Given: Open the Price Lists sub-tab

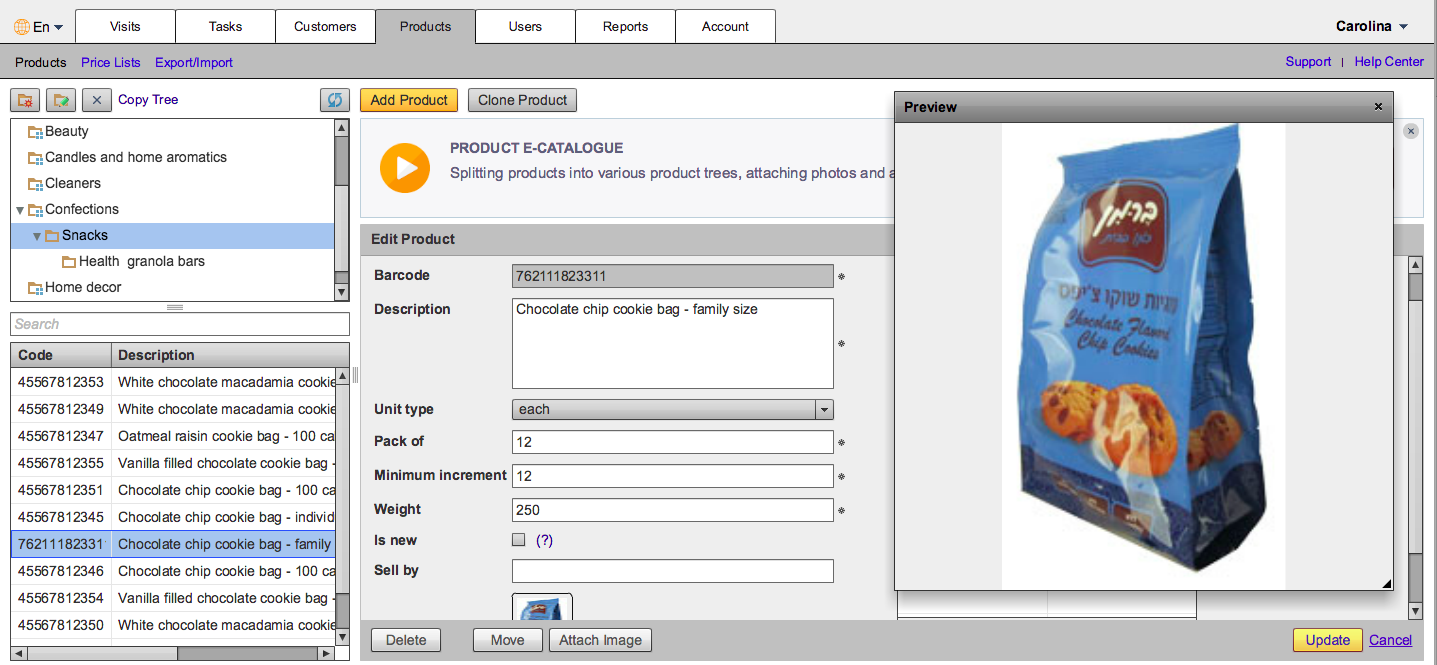Looking at the screenshot, I should tap(111, 62).
